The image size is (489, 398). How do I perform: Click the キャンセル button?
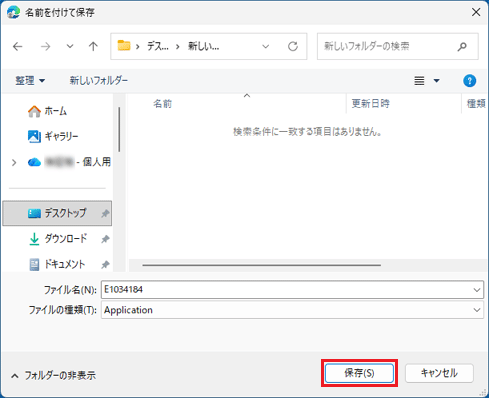point(439,373)
